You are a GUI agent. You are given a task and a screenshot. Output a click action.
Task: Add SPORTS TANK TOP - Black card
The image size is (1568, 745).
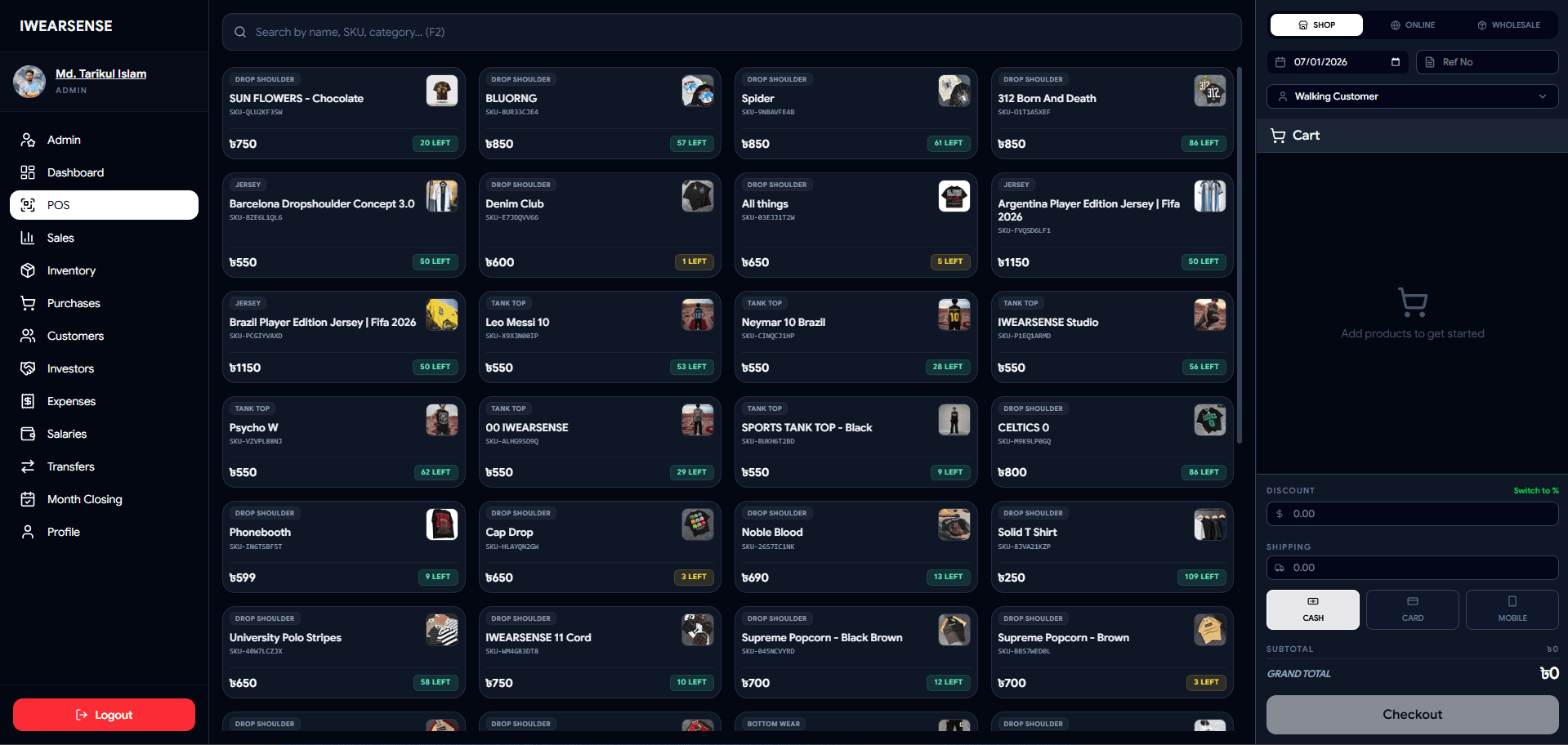856,442
